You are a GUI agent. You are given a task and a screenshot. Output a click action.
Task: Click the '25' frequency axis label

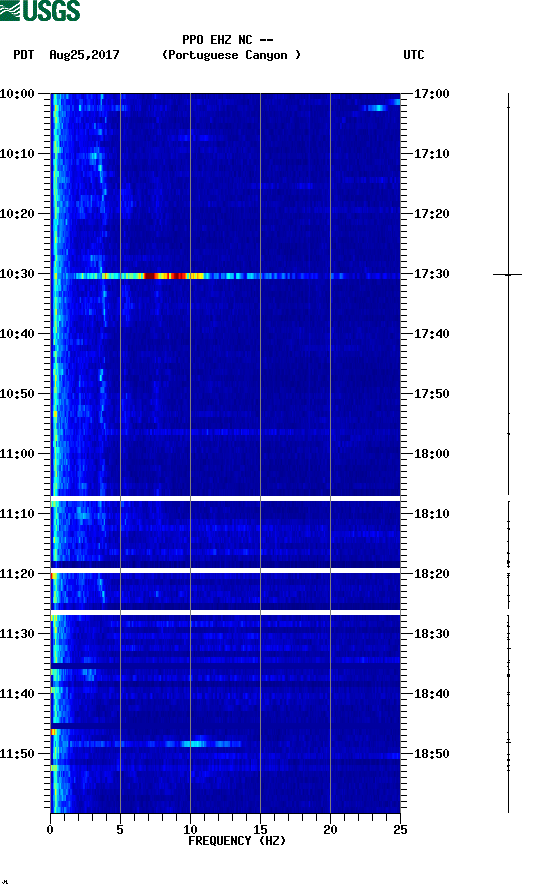pyautogui.click(x=400, y=830)
